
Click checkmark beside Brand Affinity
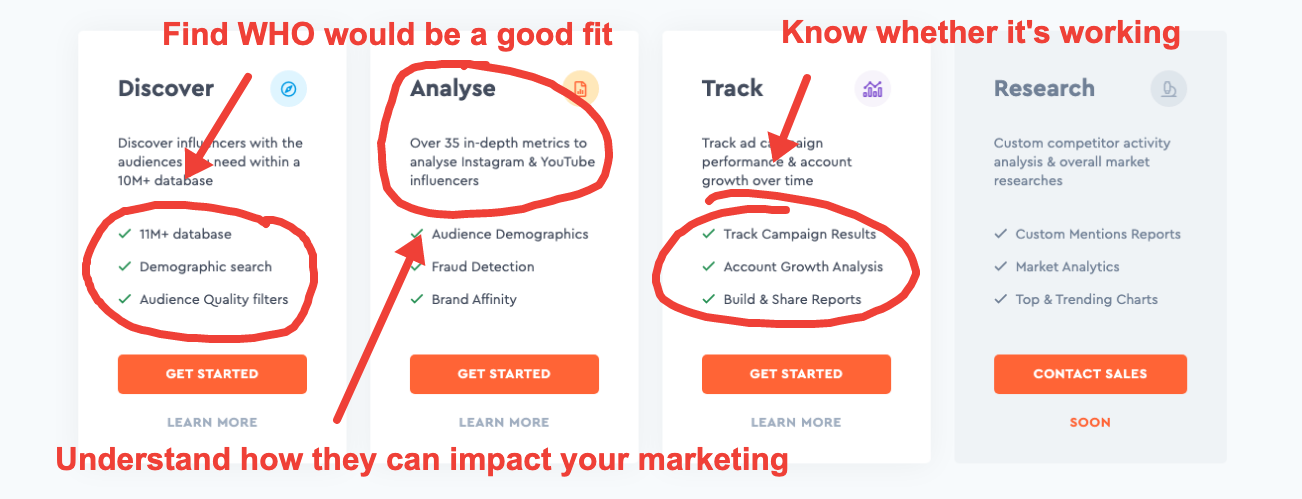point(416,299)
